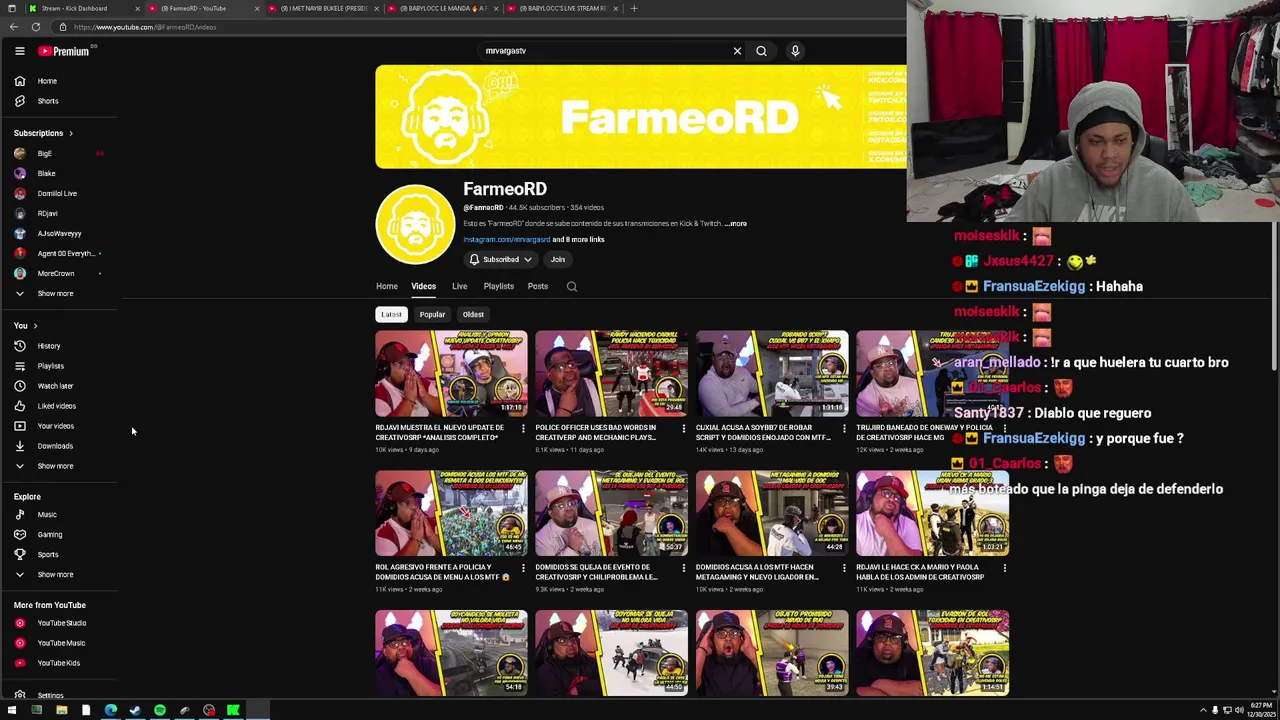
Task: Clear the search box with the X icon
Action: (x=737, y=51)
